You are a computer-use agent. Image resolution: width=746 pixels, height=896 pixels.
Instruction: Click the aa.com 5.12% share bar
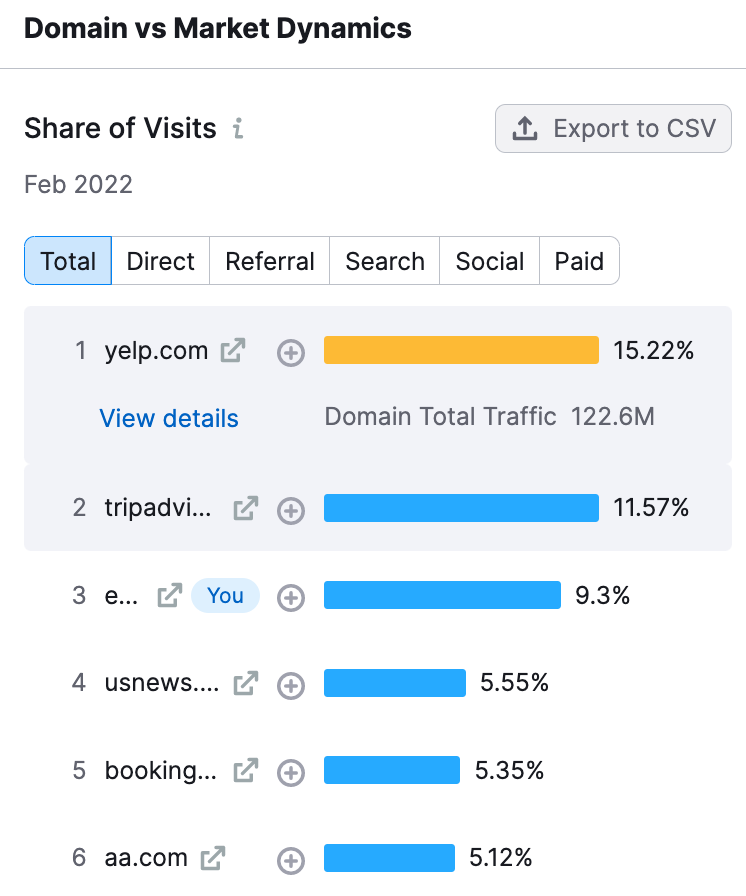(390, 858)
